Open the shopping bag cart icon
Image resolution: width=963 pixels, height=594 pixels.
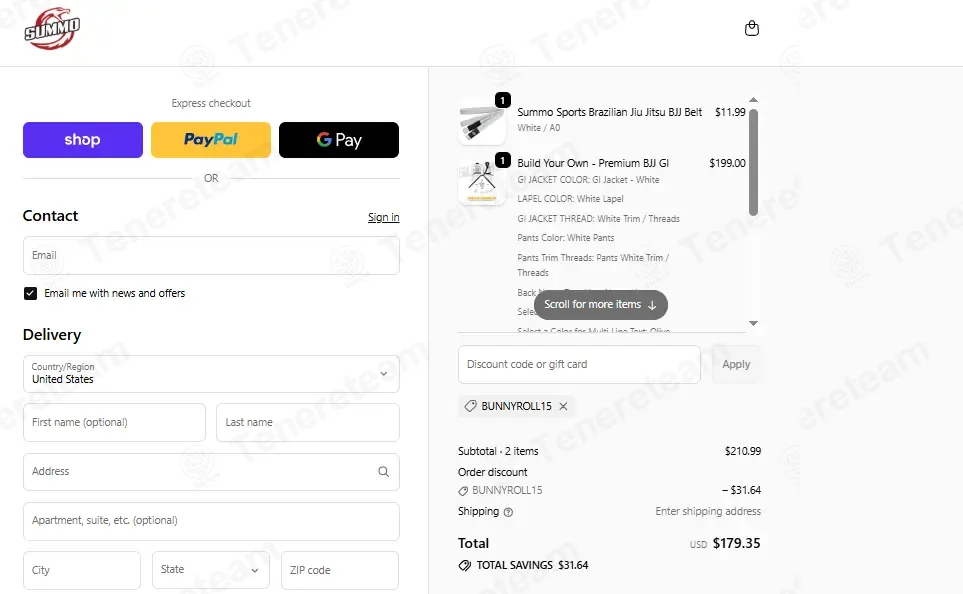tap(752, 28)
